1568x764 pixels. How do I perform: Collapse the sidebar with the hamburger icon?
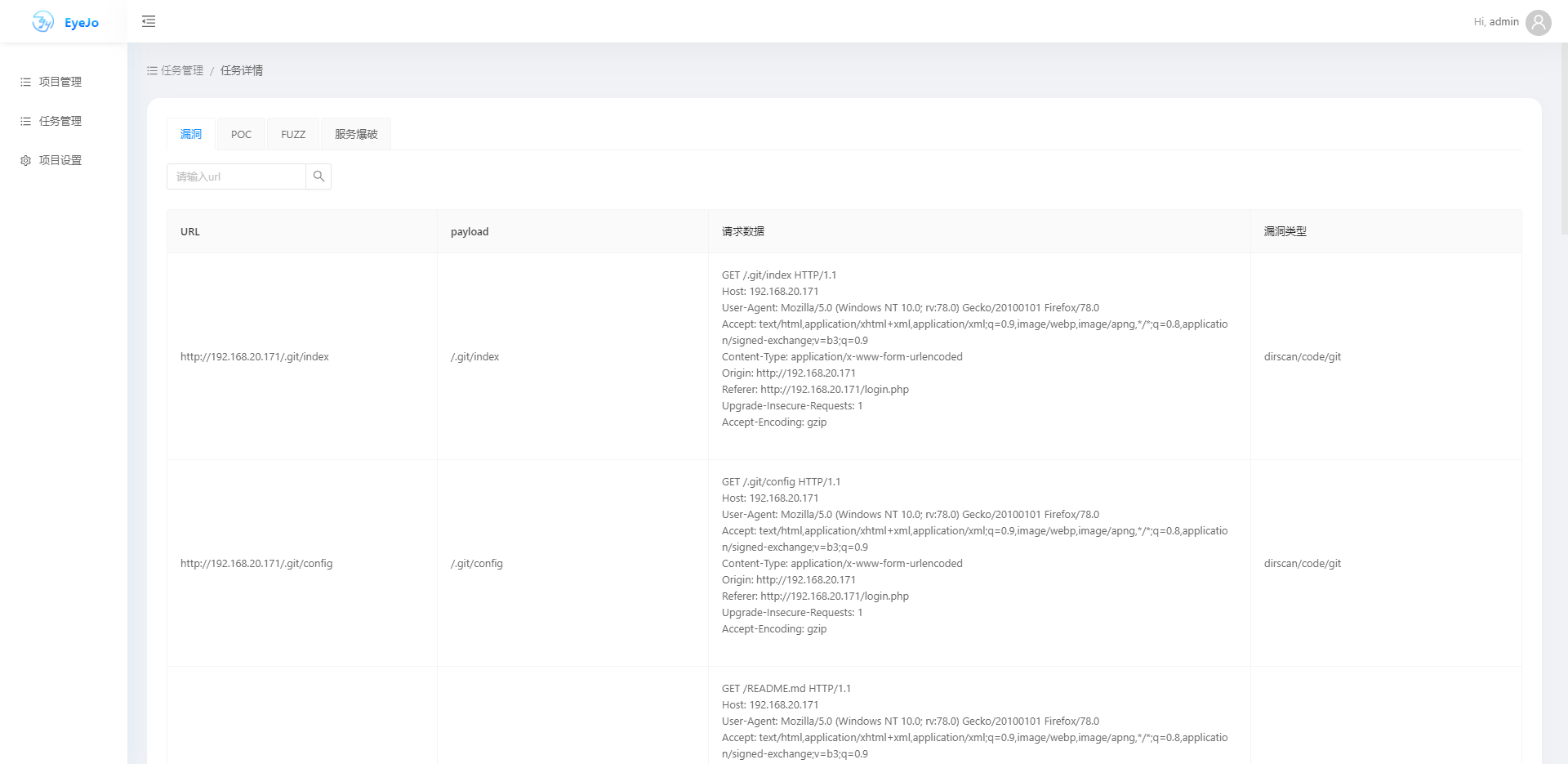(149, 21)
